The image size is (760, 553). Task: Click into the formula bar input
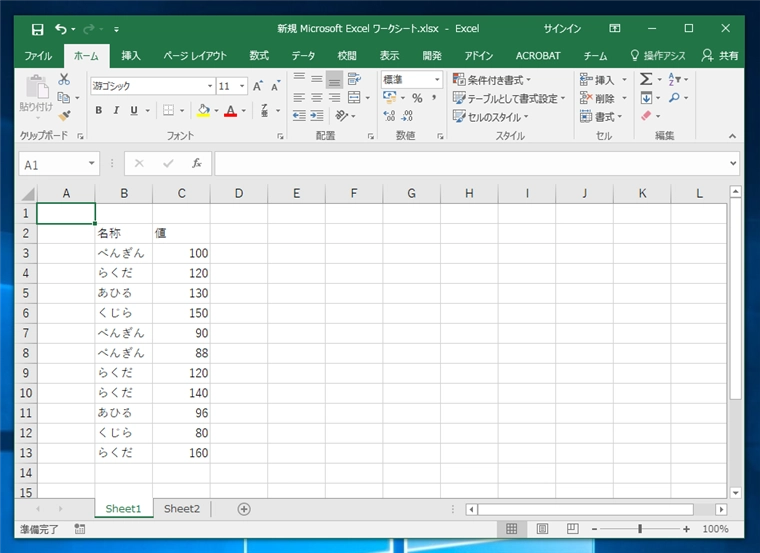tap(471, 163)
